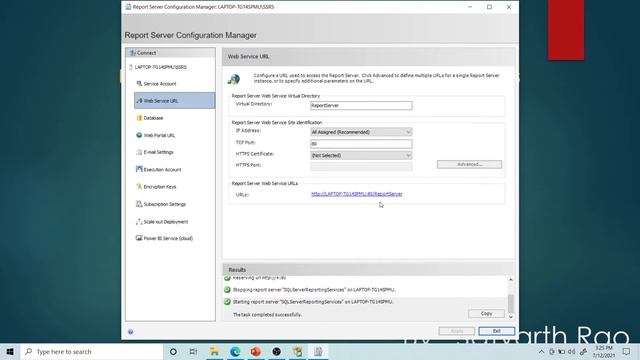Click the Exit button
640x360 pixels.
click(x=497, y=331)
